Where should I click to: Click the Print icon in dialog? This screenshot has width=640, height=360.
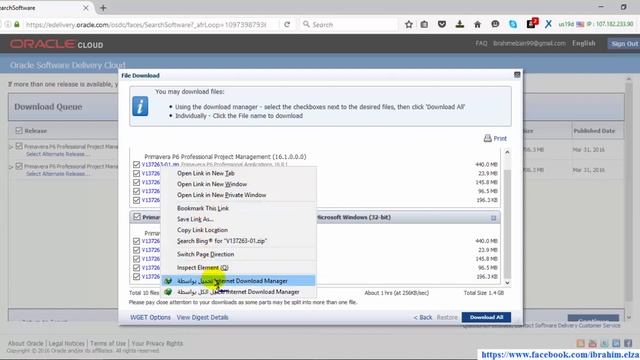(487, 138)
